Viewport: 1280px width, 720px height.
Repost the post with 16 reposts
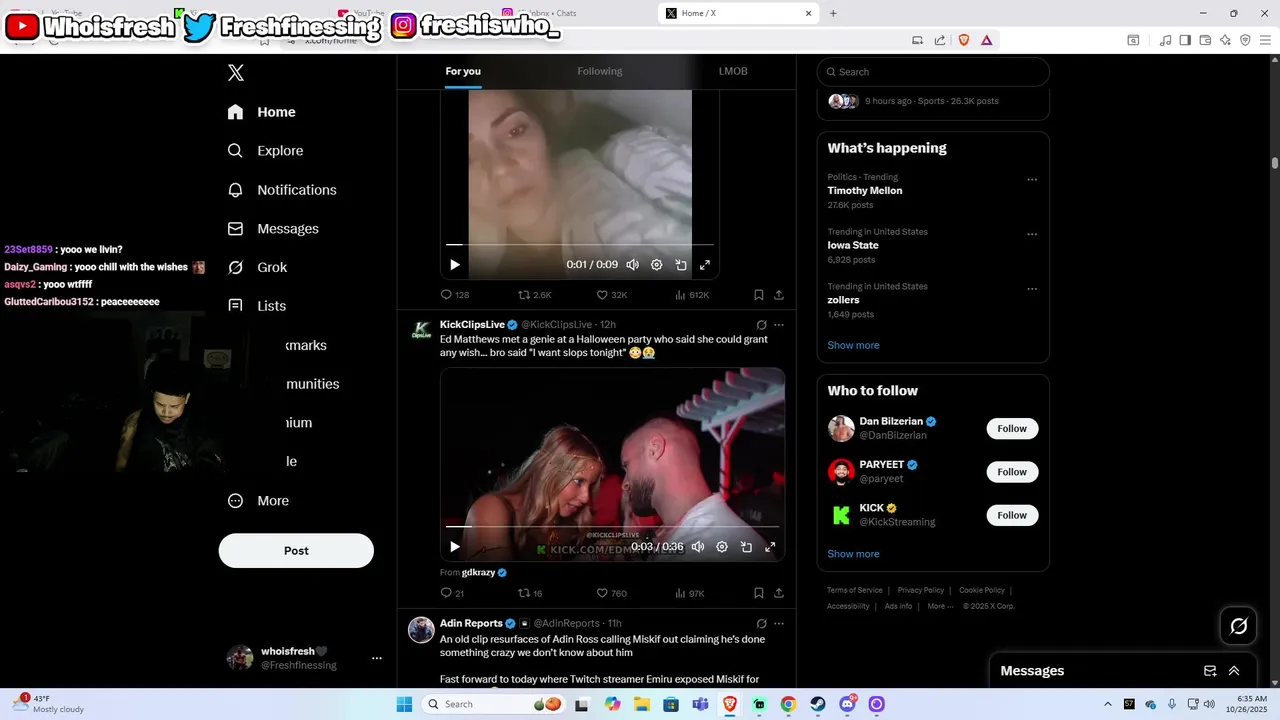coord(530,593)
